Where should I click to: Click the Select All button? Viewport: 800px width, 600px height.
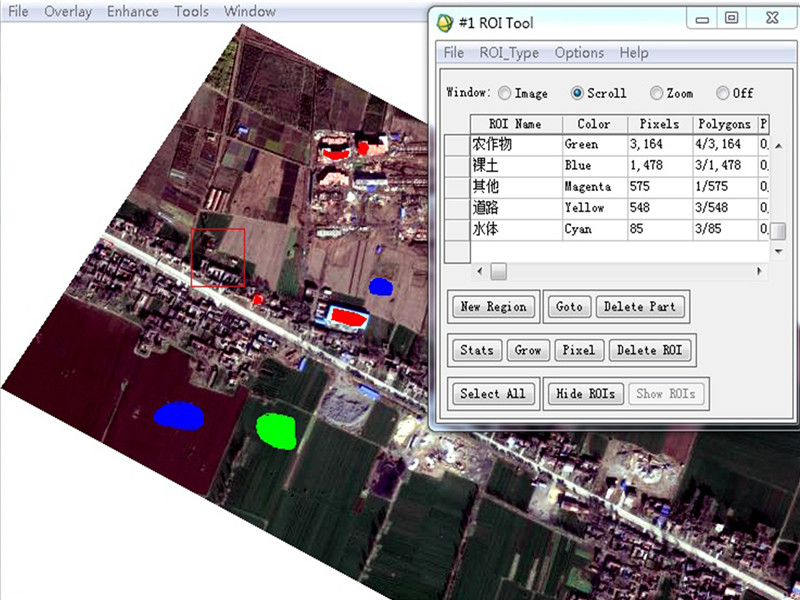point(493,393)
